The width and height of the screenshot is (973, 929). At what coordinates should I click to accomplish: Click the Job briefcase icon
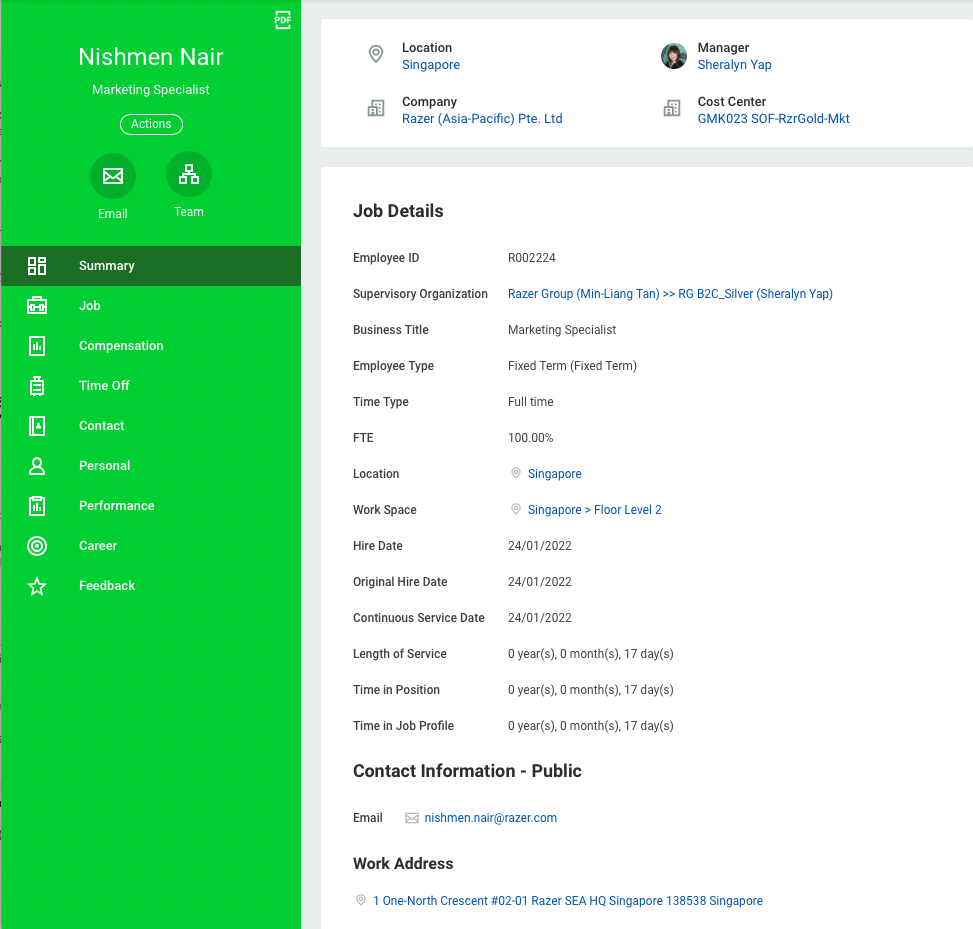37,305
